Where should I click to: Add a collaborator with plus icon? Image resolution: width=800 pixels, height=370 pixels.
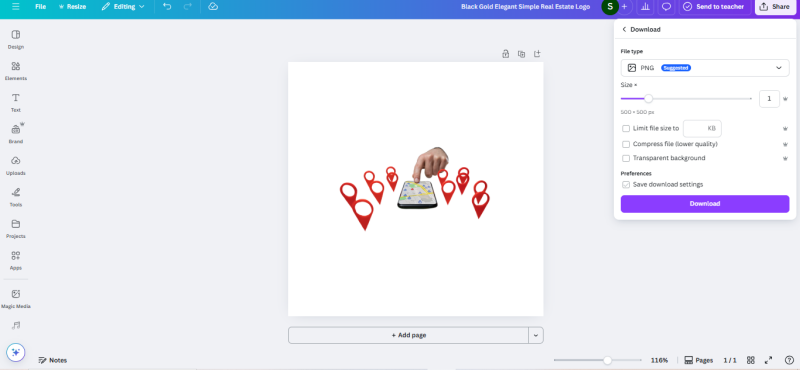624,7
